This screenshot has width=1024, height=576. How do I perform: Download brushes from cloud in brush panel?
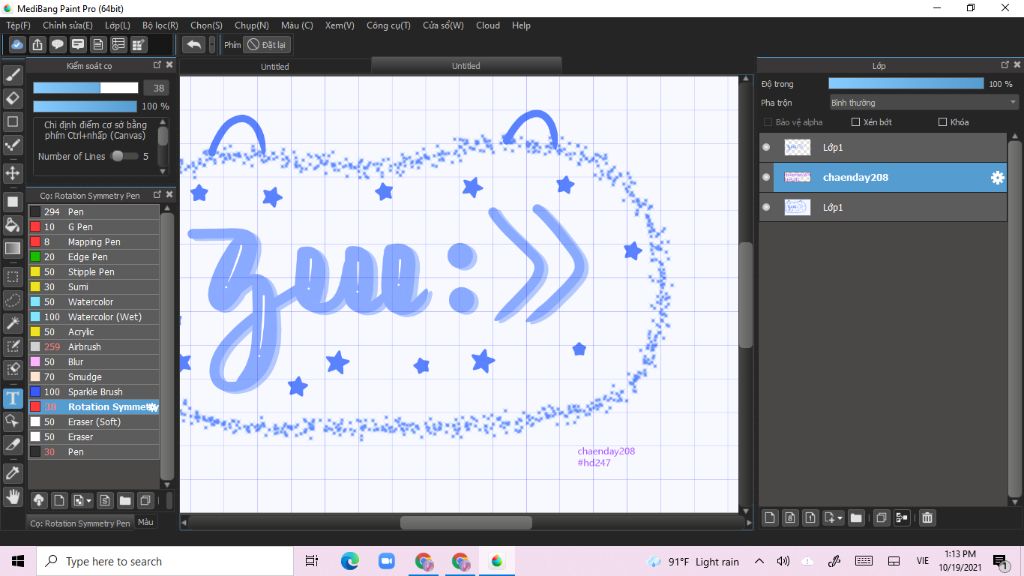[39, 500]
